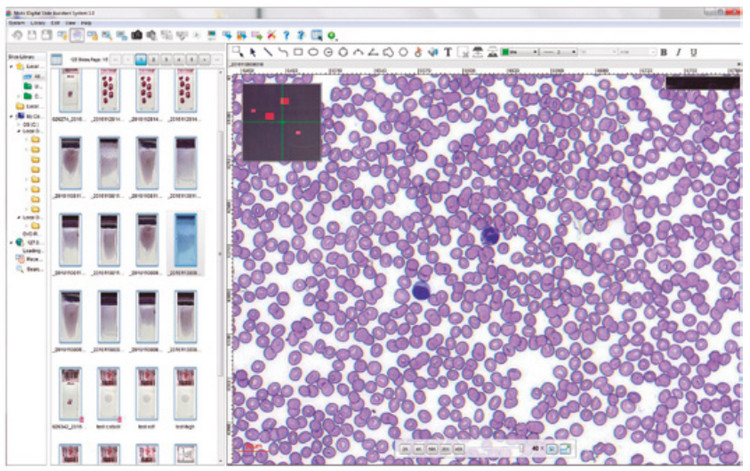Viewport: 750px width, 471px height.
Task: Select the arrow pointer tool
Action: click(x=253, y=52)
